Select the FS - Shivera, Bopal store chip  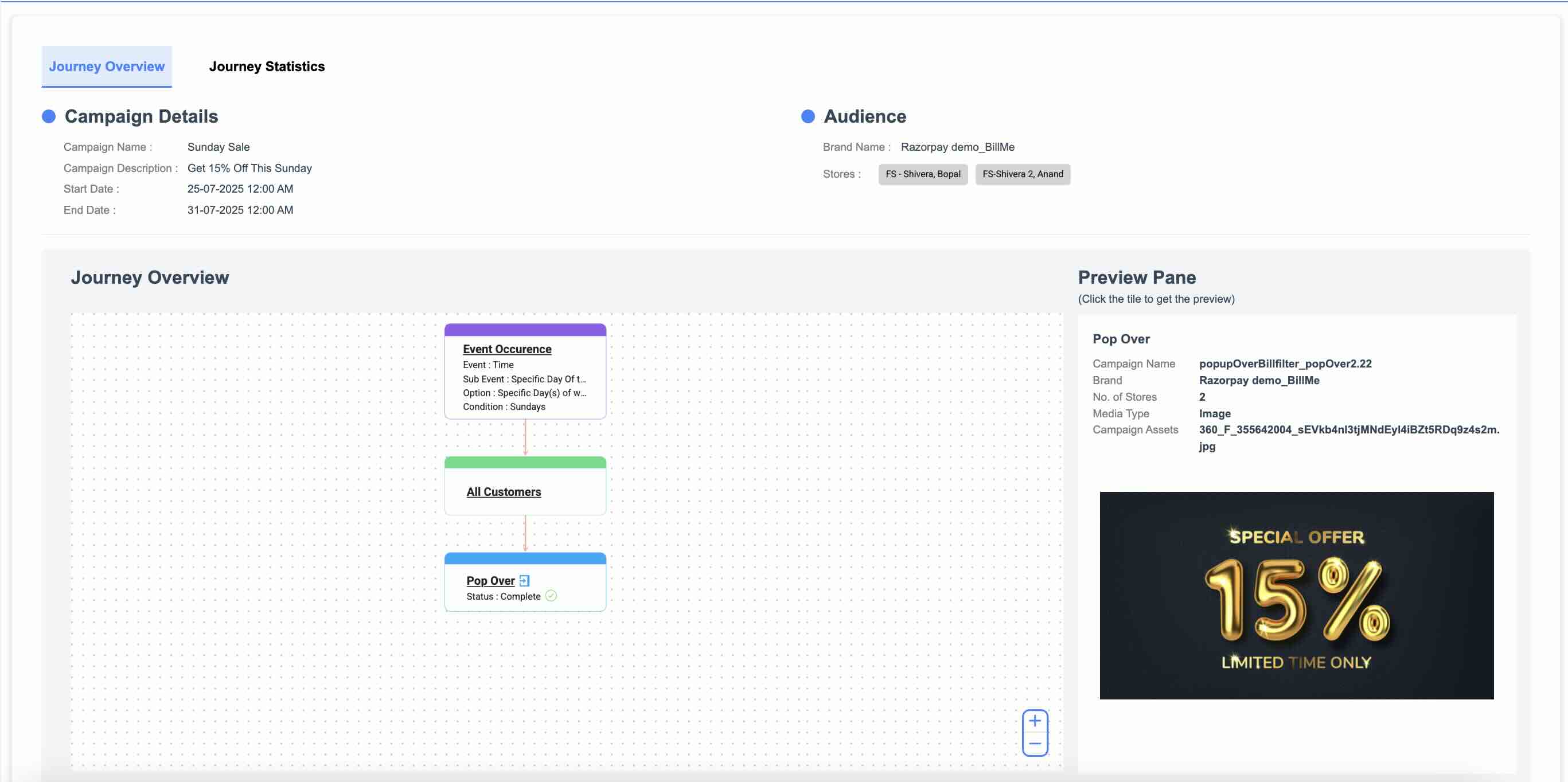[922, 174]
